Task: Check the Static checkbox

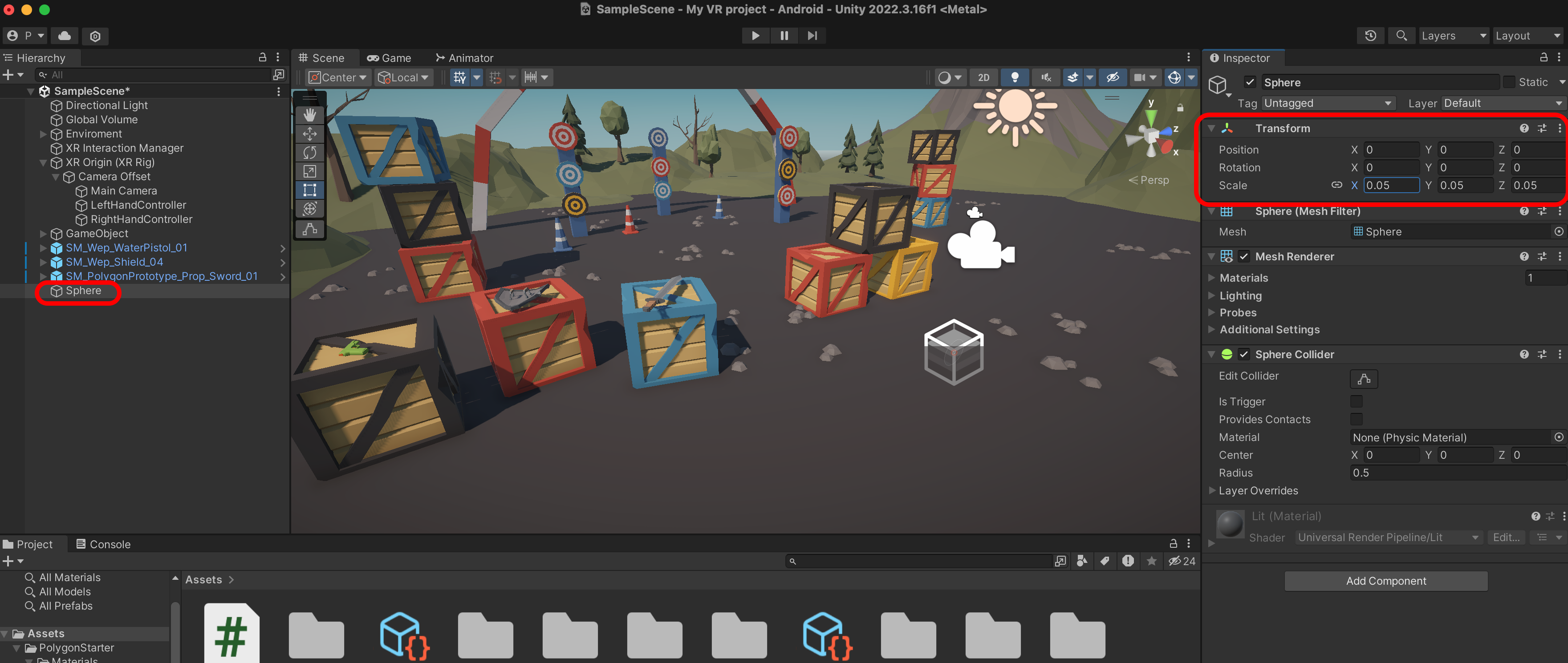Action: pyautogui.click(x=1509, y=82)
